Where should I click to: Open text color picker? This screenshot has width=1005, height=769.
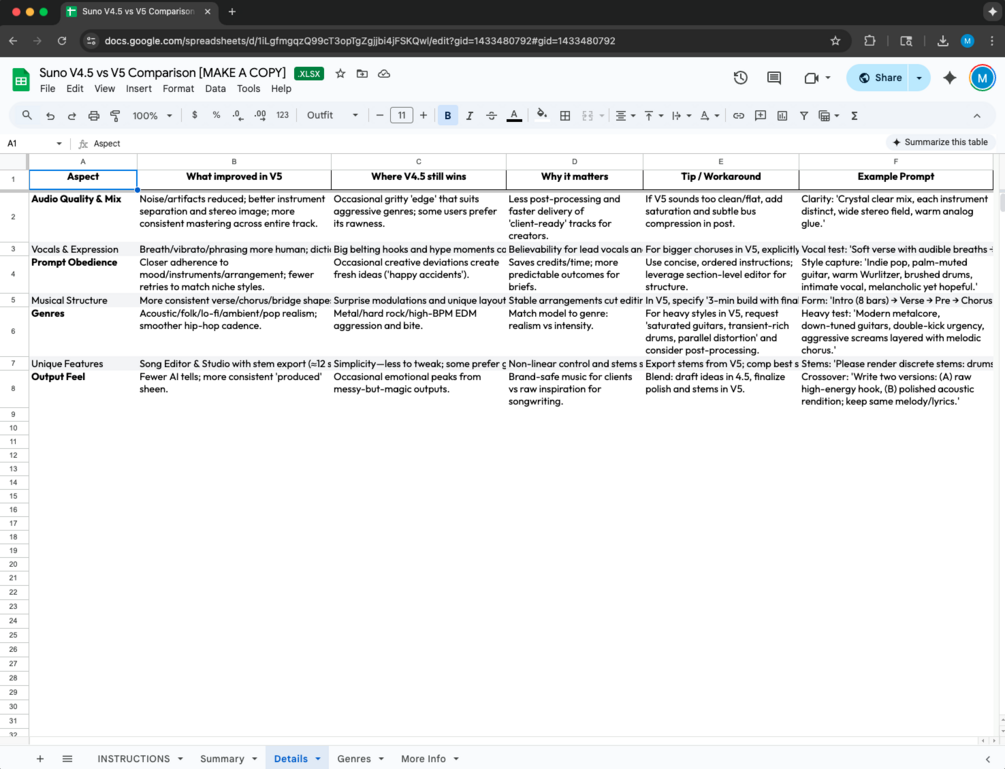[x=514, y=116]
